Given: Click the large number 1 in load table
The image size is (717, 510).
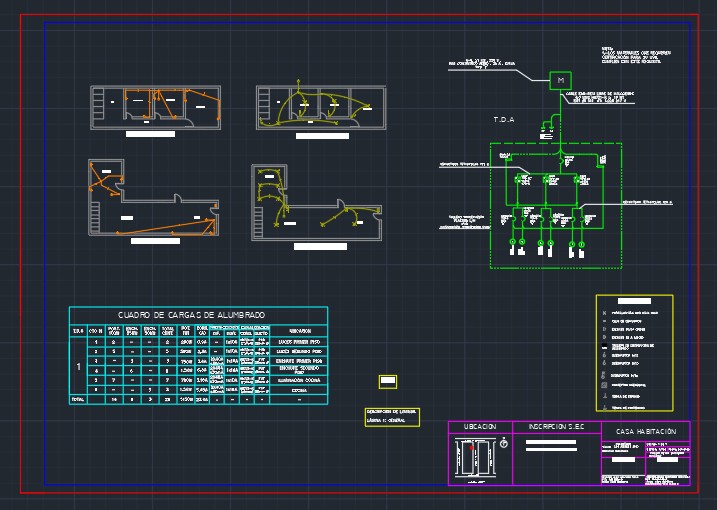Looking at the screenshot, I should tap(79, 368).
